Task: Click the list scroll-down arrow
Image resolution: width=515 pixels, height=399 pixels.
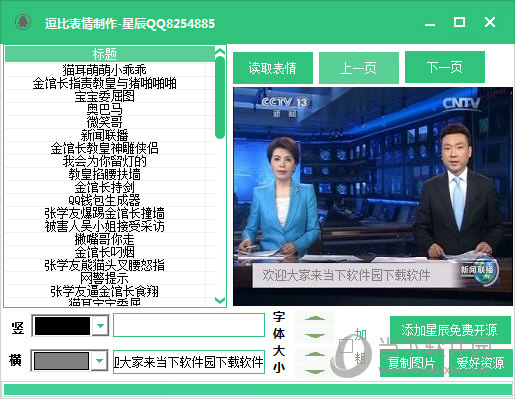Action: point(220,300)
